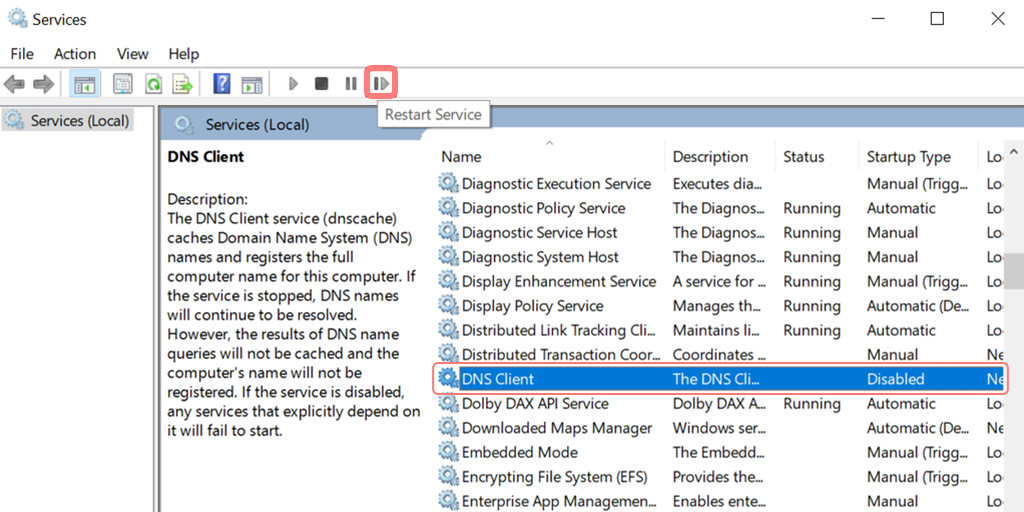
Task: Click the Start Service play icon
Action: tap(293, 84)
